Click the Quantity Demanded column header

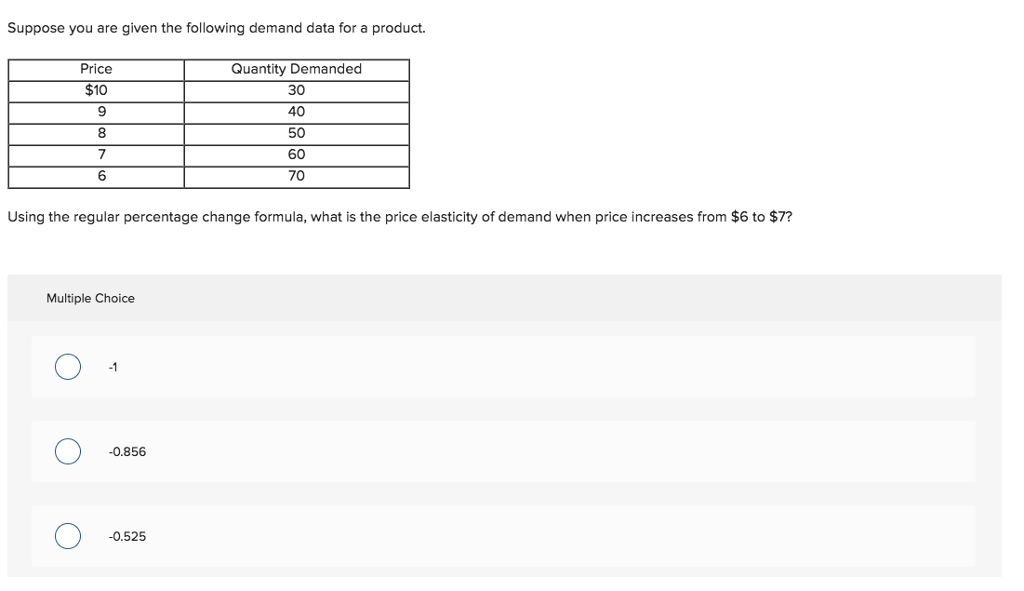pos(295,69)
